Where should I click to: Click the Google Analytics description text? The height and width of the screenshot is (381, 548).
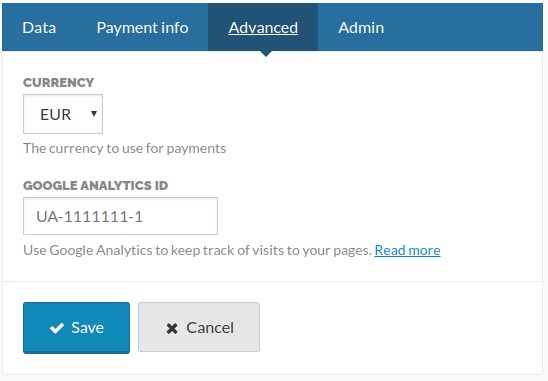pyautogui.click(x=197, y=250)
